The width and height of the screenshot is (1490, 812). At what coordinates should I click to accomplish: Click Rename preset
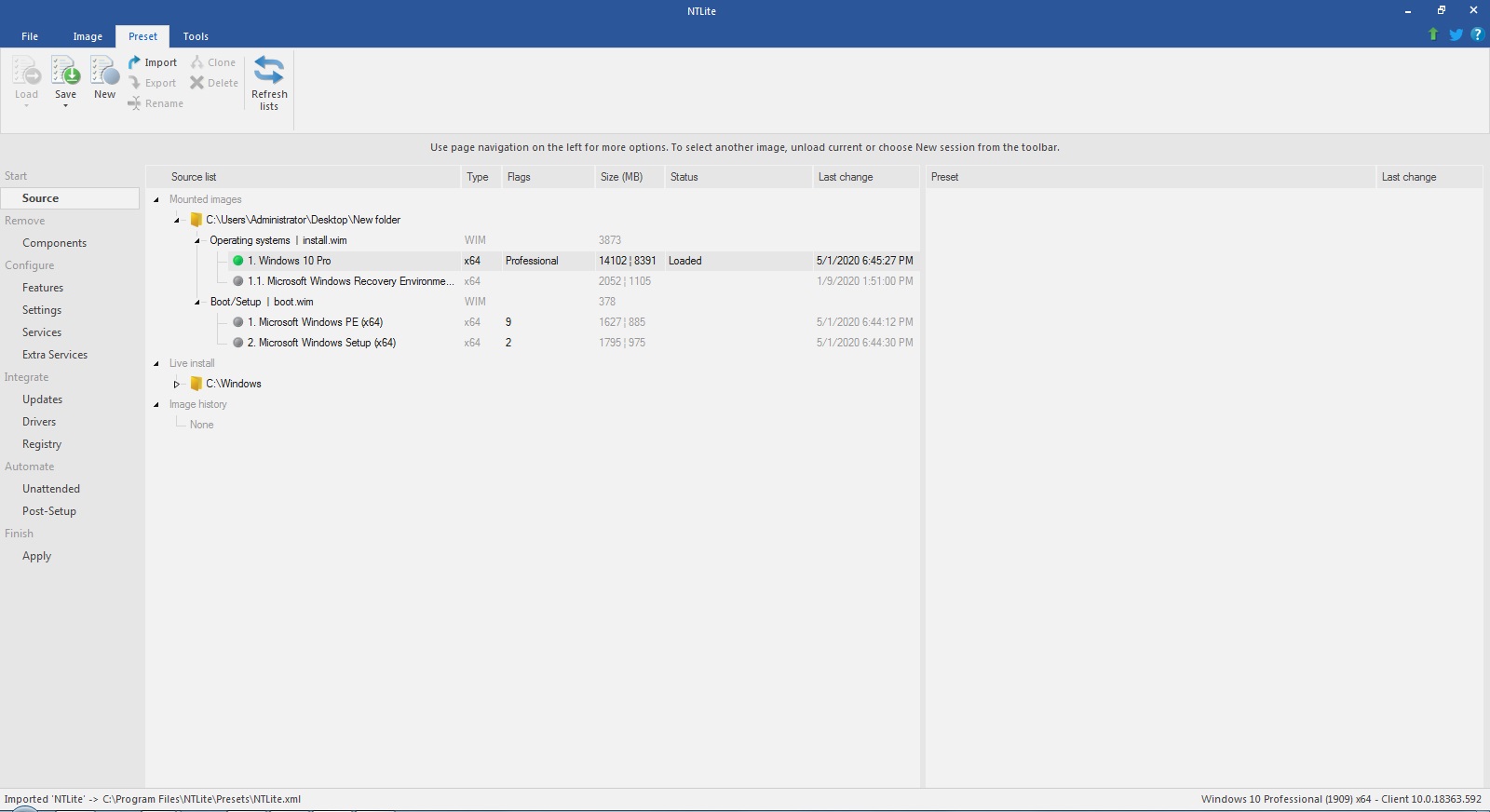click(156, 103)
